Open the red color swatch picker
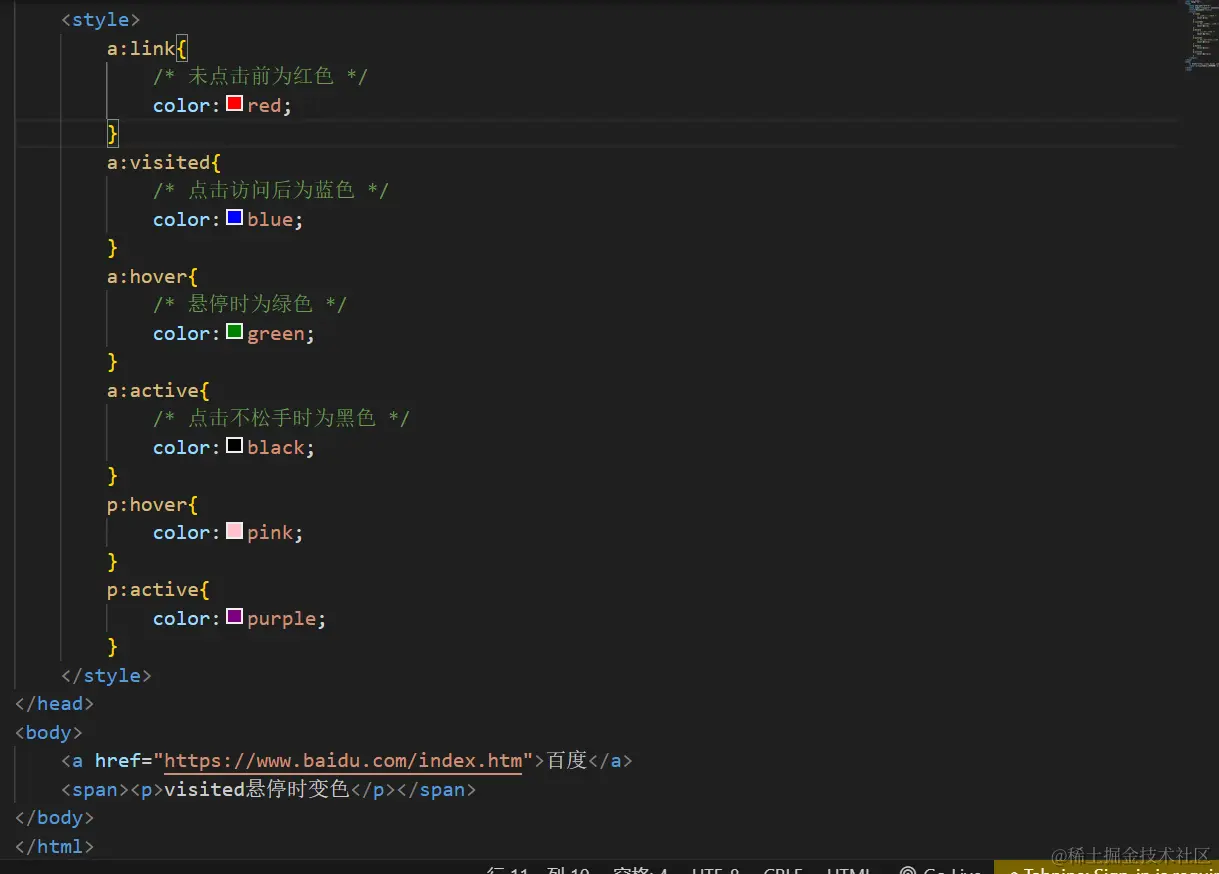 pos(235,104)
